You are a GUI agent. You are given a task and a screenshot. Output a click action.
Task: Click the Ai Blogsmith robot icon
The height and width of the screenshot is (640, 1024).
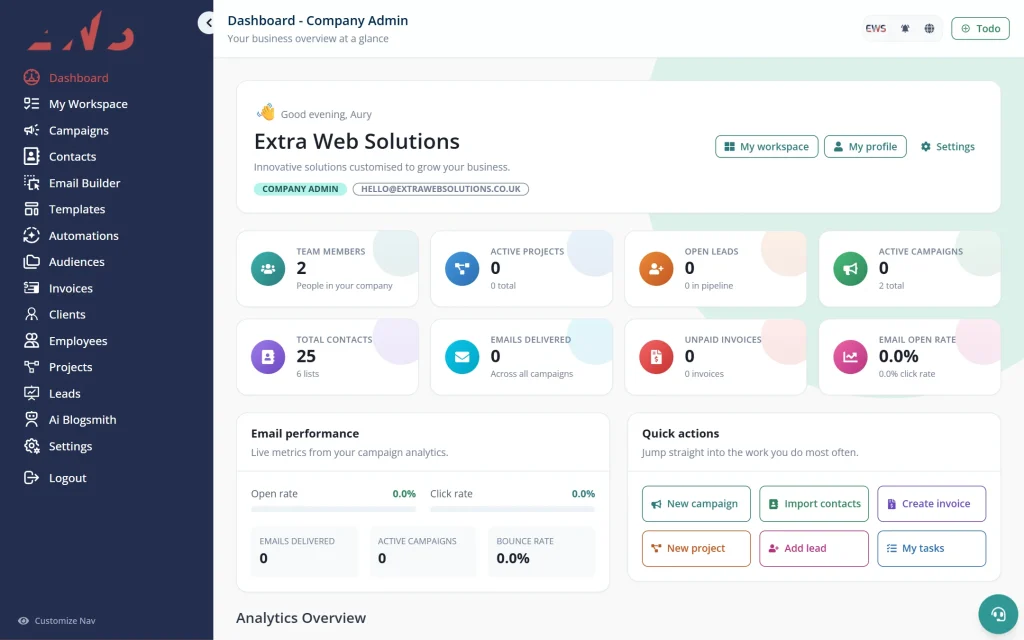tap(31, 419)
